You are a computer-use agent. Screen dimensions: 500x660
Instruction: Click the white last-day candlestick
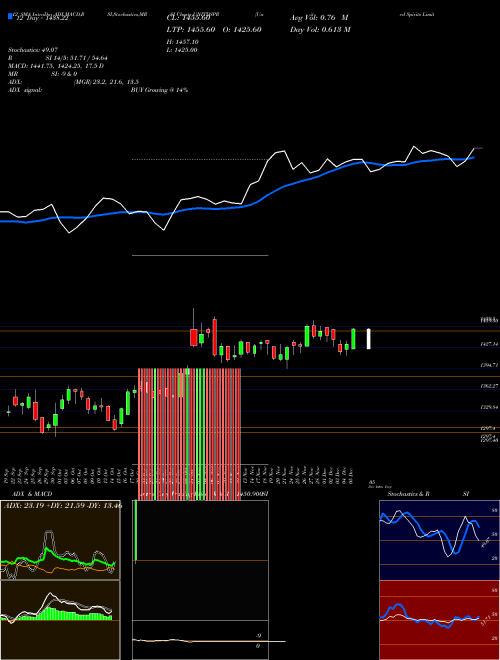click(x=369, y=339)
